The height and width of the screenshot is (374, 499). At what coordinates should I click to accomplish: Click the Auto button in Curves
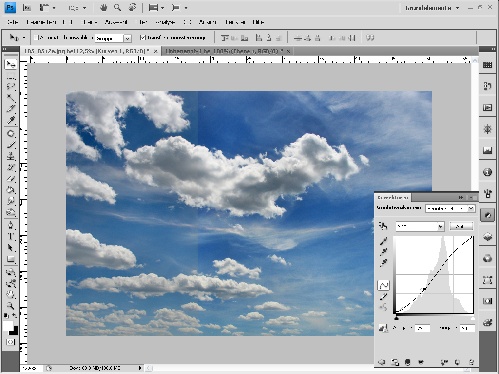[461, 226]
